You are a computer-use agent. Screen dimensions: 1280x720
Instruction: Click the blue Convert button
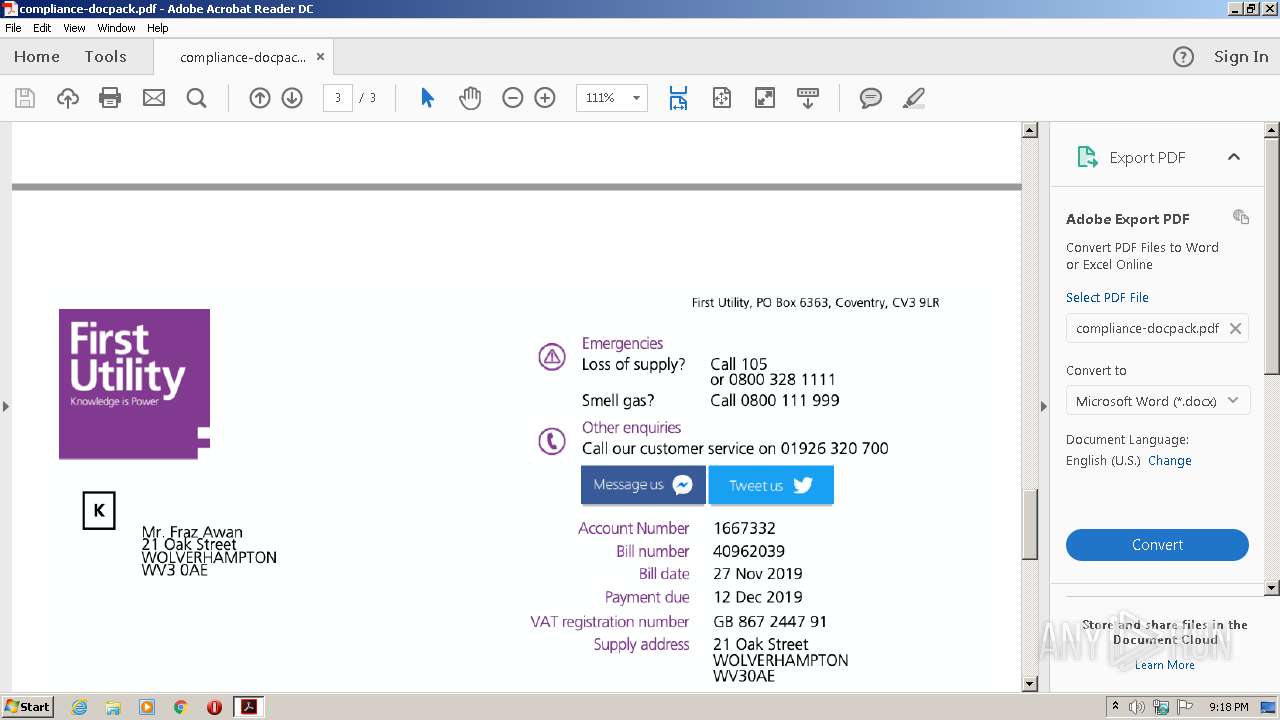[1157, 545]
